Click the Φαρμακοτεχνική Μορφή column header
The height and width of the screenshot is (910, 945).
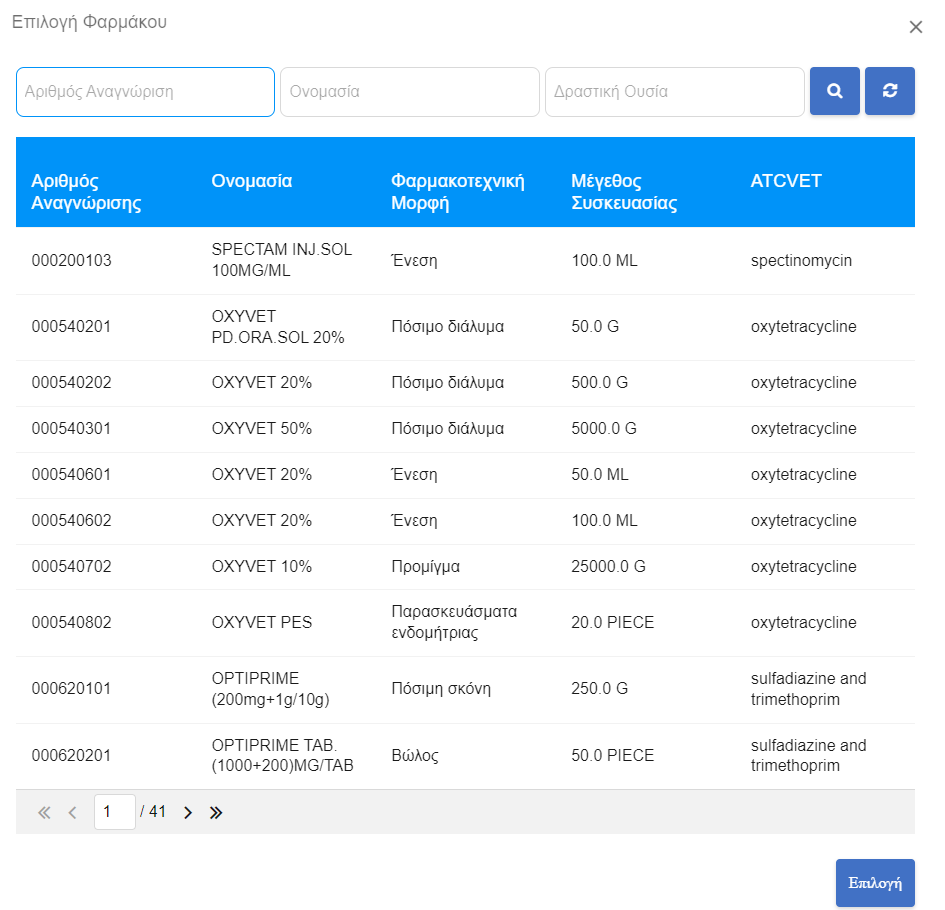(x=457, y=192)
